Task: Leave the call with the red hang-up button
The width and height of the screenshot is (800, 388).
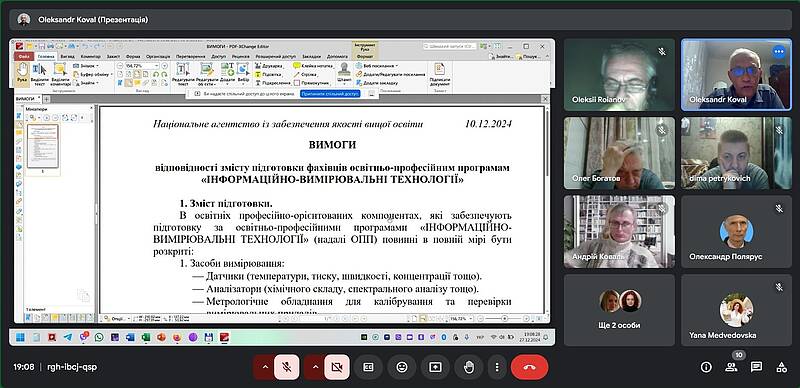Action: (530, 367)
